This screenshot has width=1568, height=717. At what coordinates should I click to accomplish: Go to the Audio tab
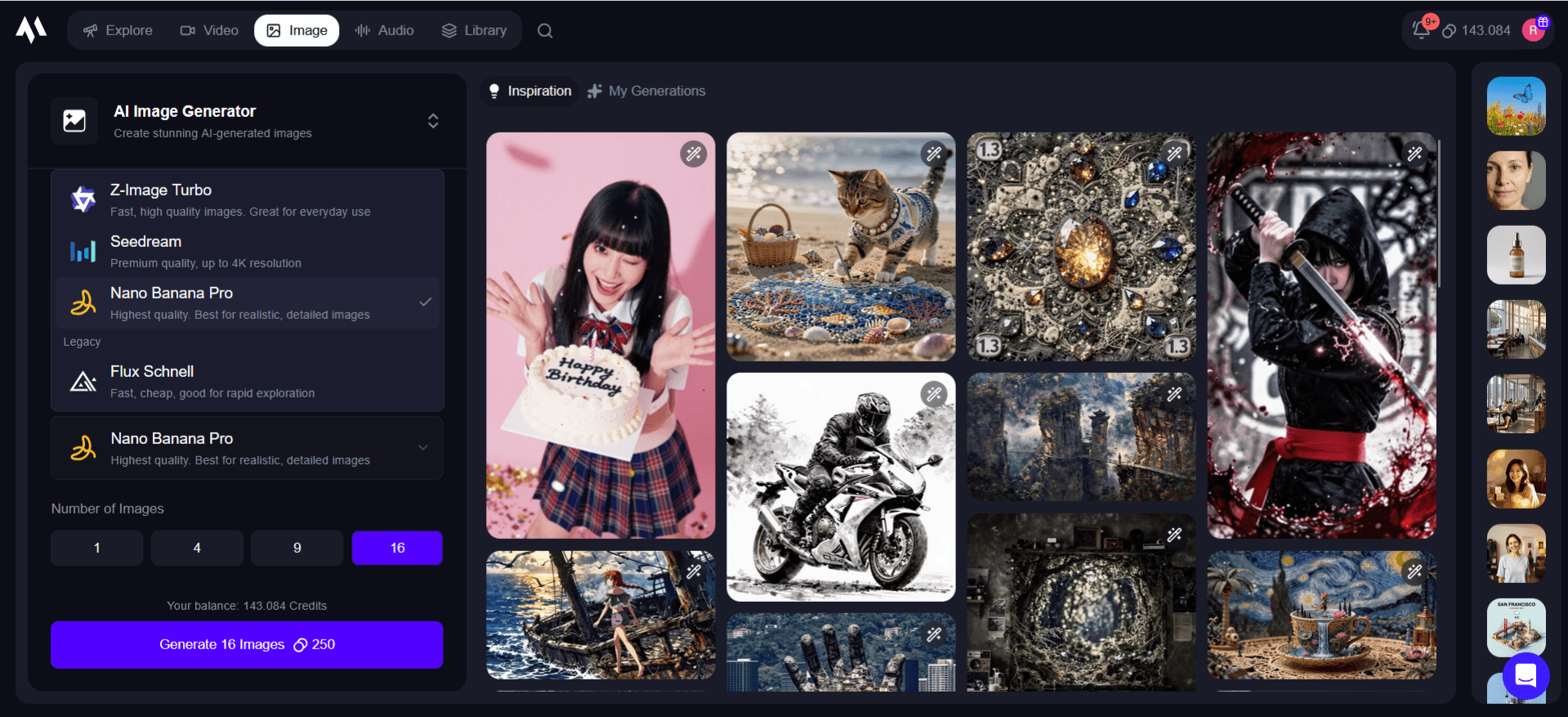coord(384,30)
